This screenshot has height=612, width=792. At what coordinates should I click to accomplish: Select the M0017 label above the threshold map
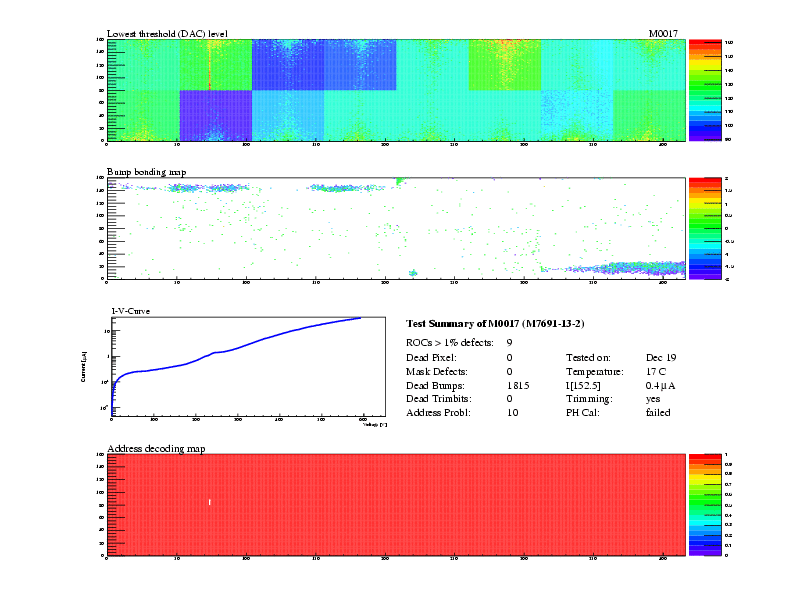[663, 33]
